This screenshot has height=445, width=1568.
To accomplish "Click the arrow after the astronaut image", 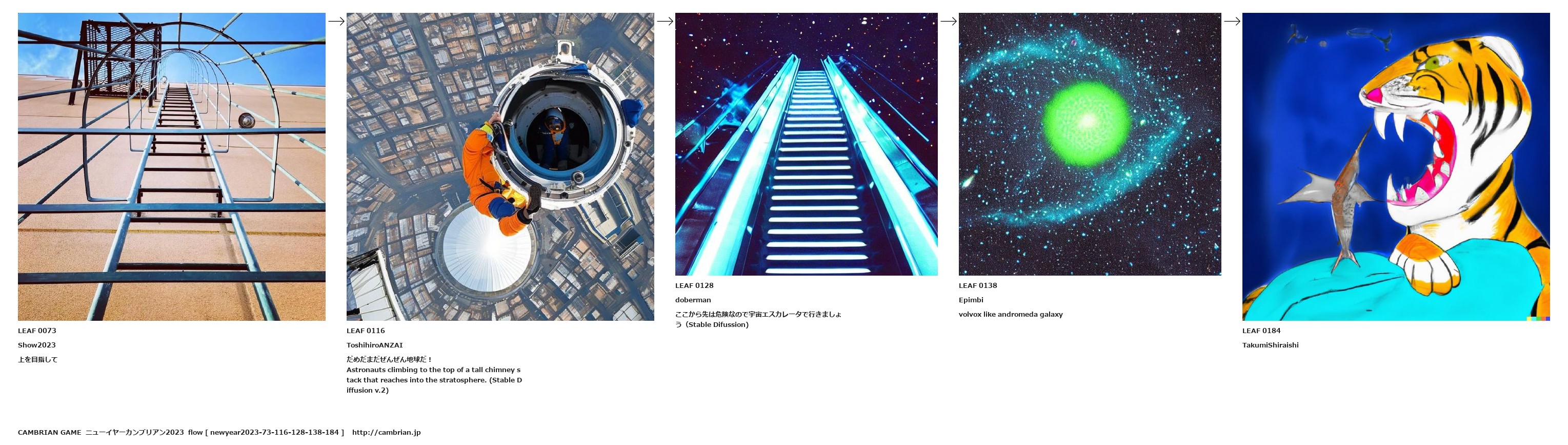I will 665,21.
